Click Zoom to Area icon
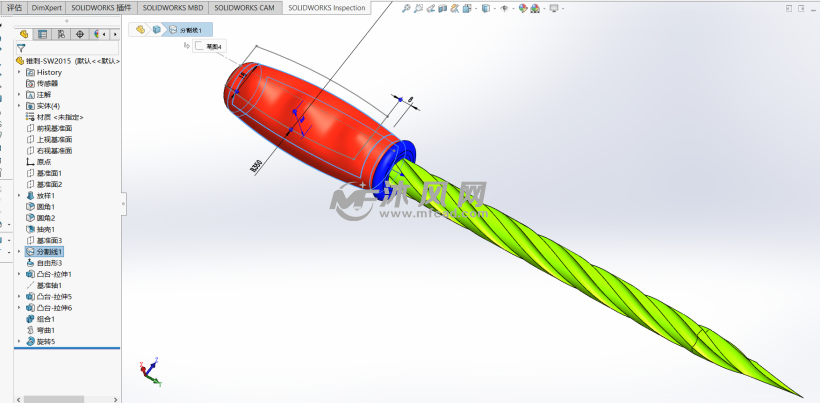 [418, 8]
